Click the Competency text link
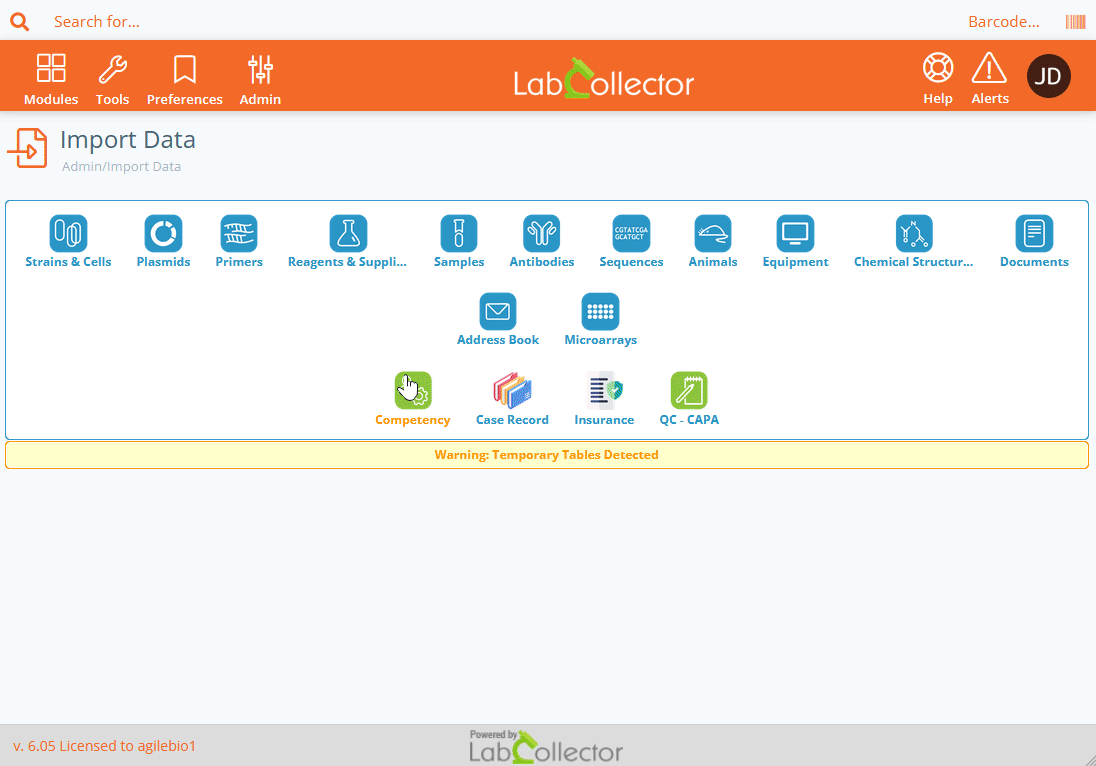 tap(412, 420)
